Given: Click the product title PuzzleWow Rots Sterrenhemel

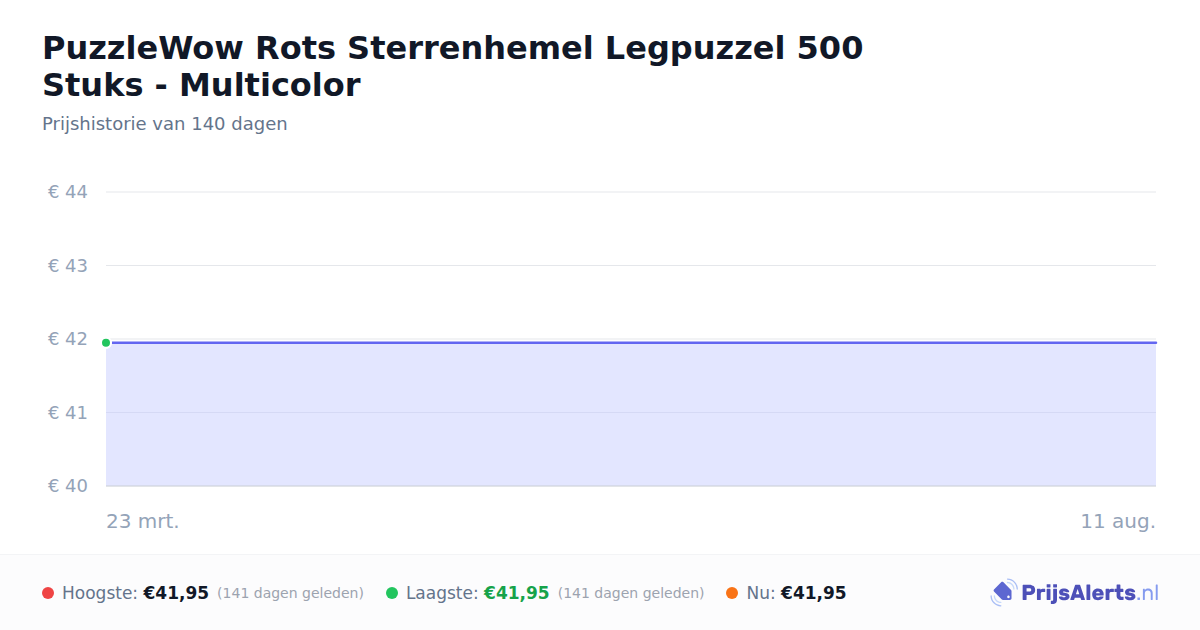Looking at the screenshot, I should pos(453,66).
